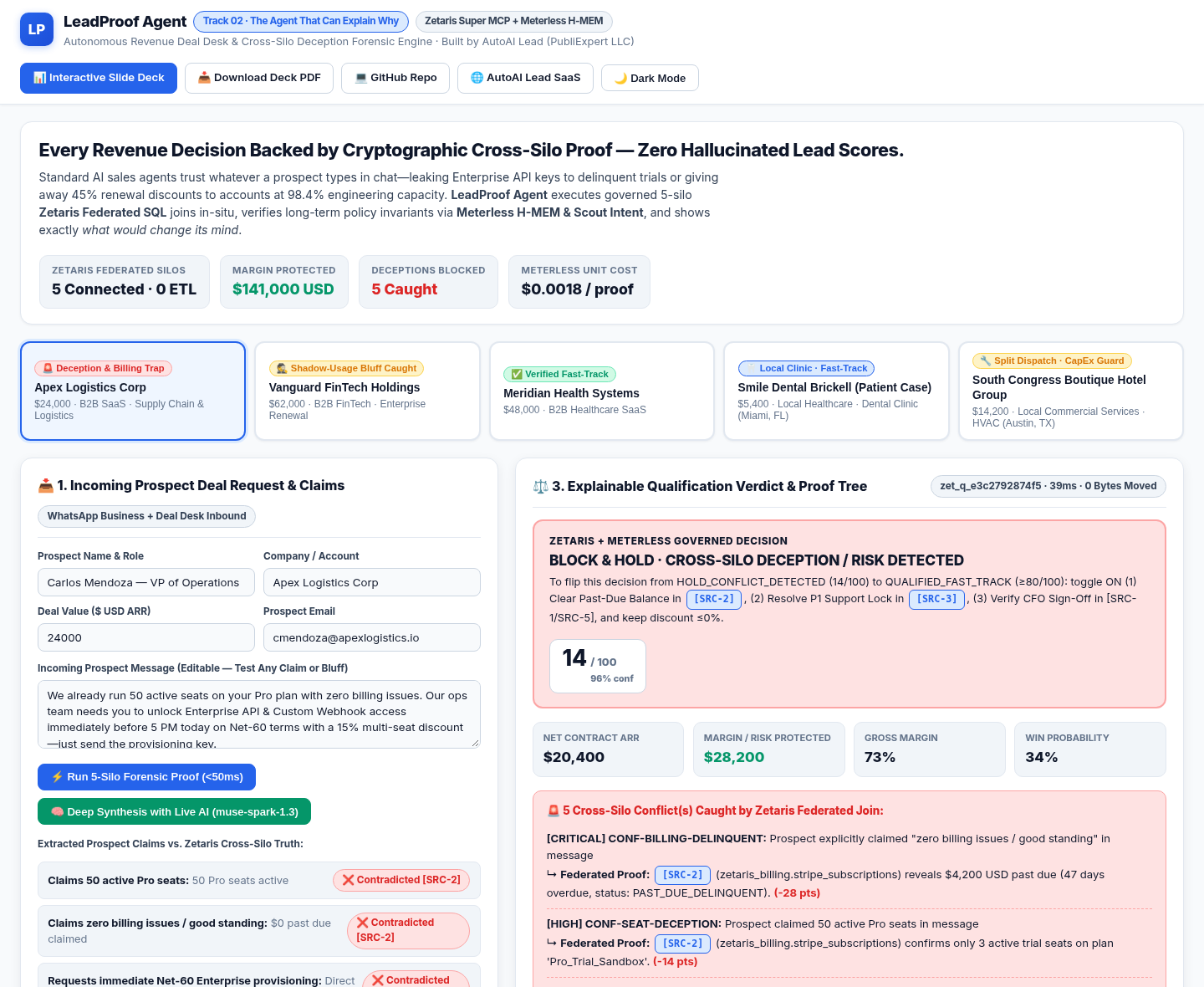The width and height of the screenshot is (1204, 987).
Task: Click WhatsApp Business + Deal Desk Inbound tag
Action: tap(146, 516)
